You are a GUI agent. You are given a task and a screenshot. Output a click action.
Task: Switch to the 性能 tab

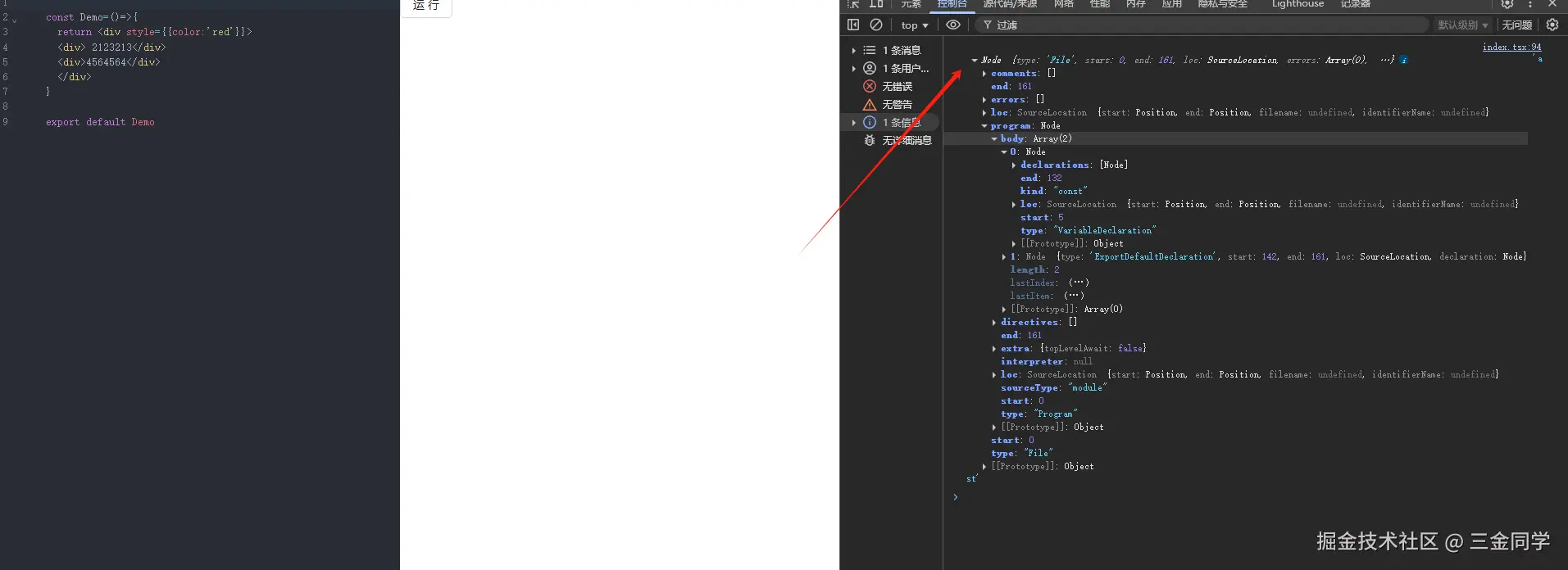(1100, 4)
